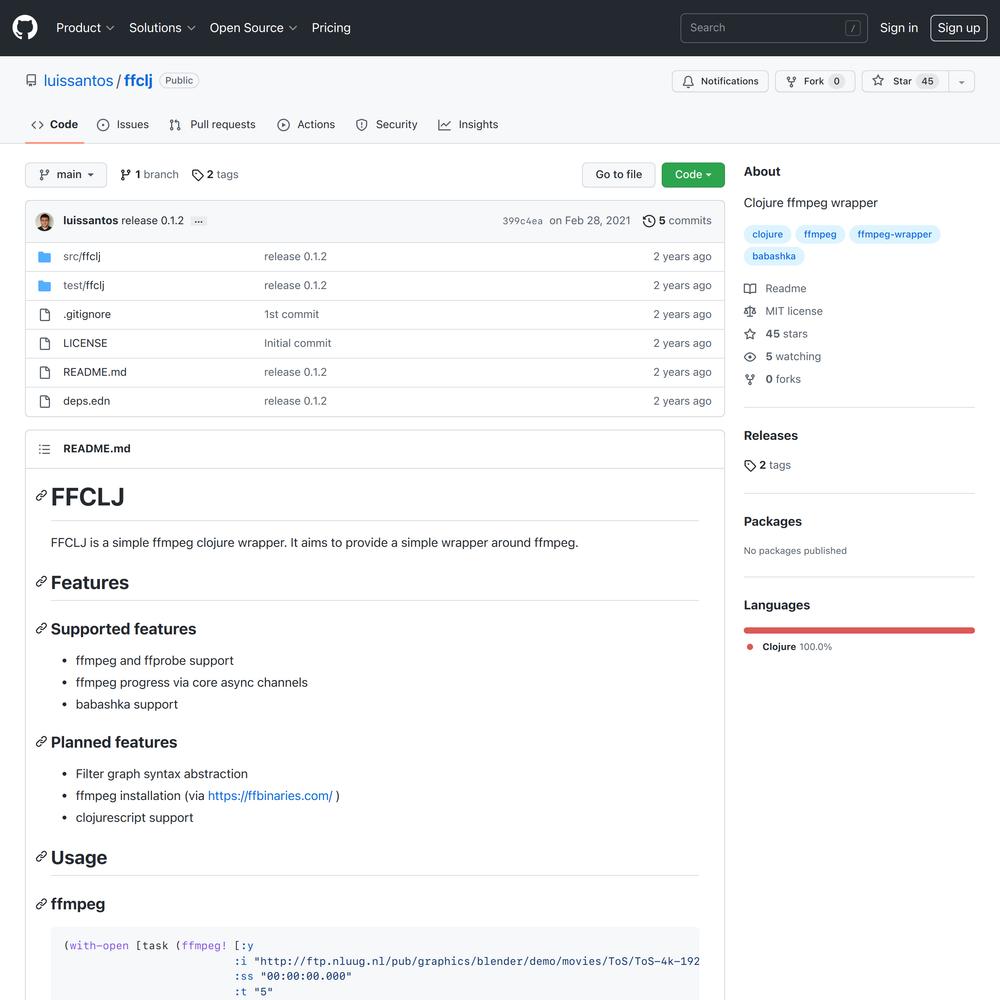Click the repository book icon beside luissantos
The width and height of the screenshot is (1000, 1000).
click(x=31, y=80)
